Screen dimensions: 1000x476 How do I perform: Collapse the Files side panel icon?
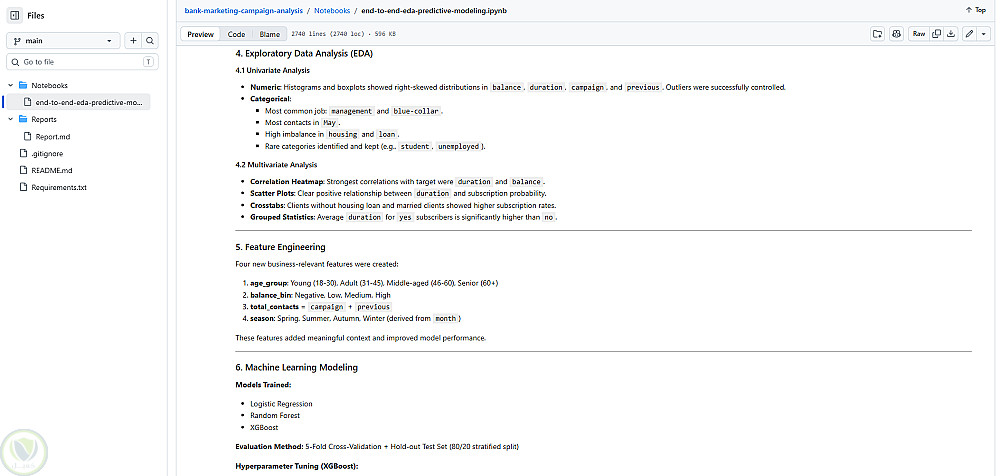click(15, 15)
